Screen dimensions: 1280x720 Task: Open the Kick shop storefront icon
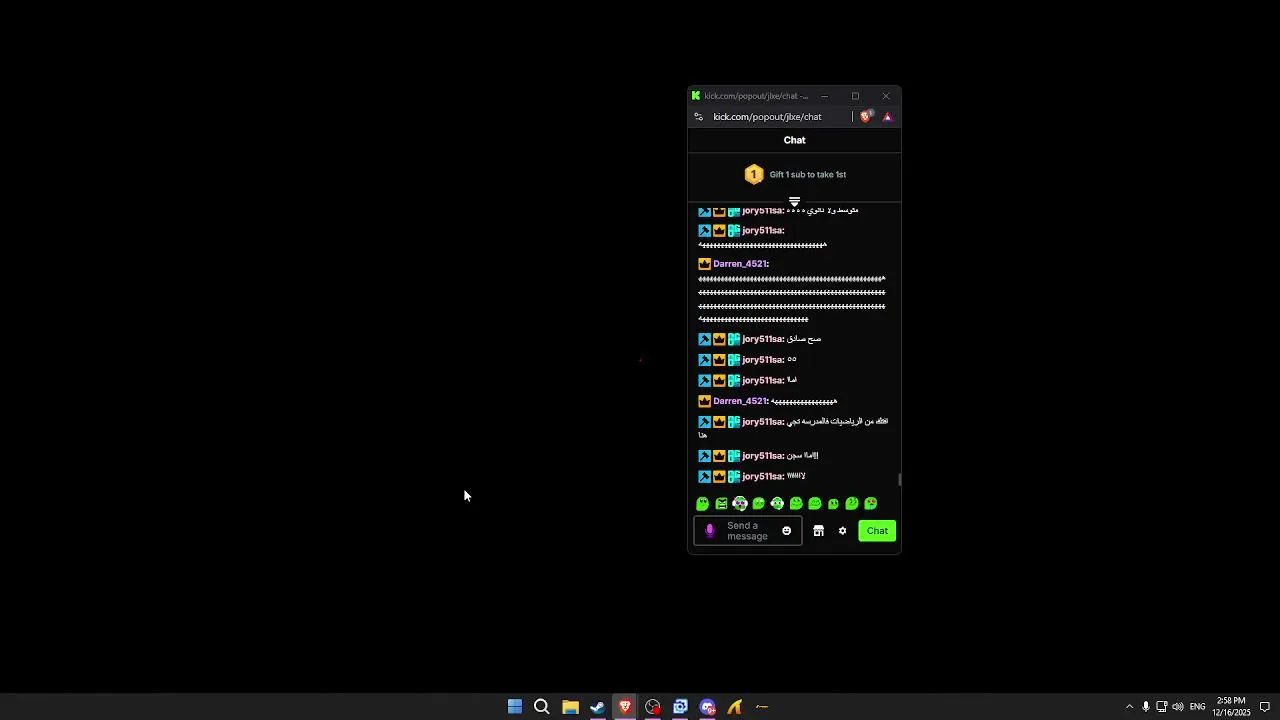[x=818, y=531]
